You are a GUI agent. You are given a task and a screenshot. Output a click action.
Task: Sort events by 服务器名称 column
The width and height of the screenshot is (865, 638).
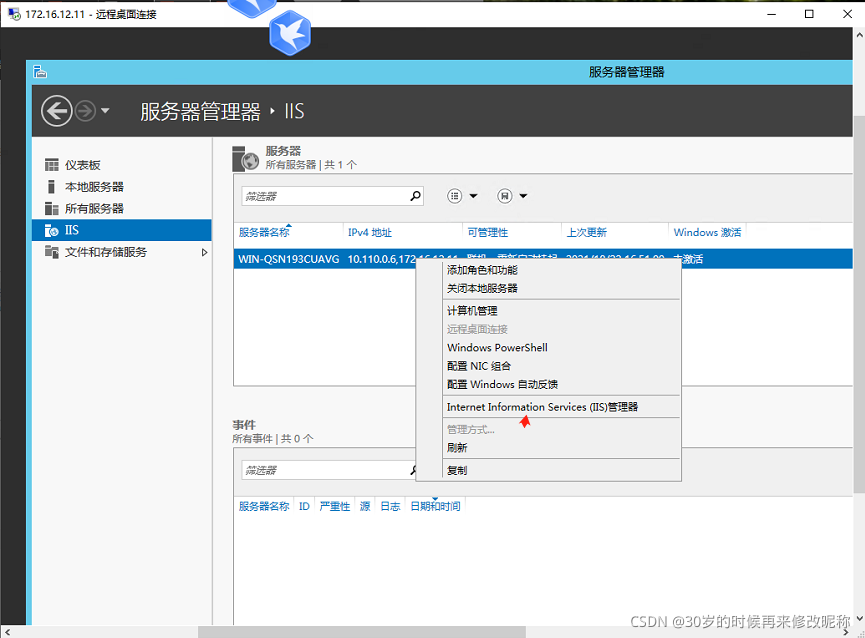pos(264,506)
